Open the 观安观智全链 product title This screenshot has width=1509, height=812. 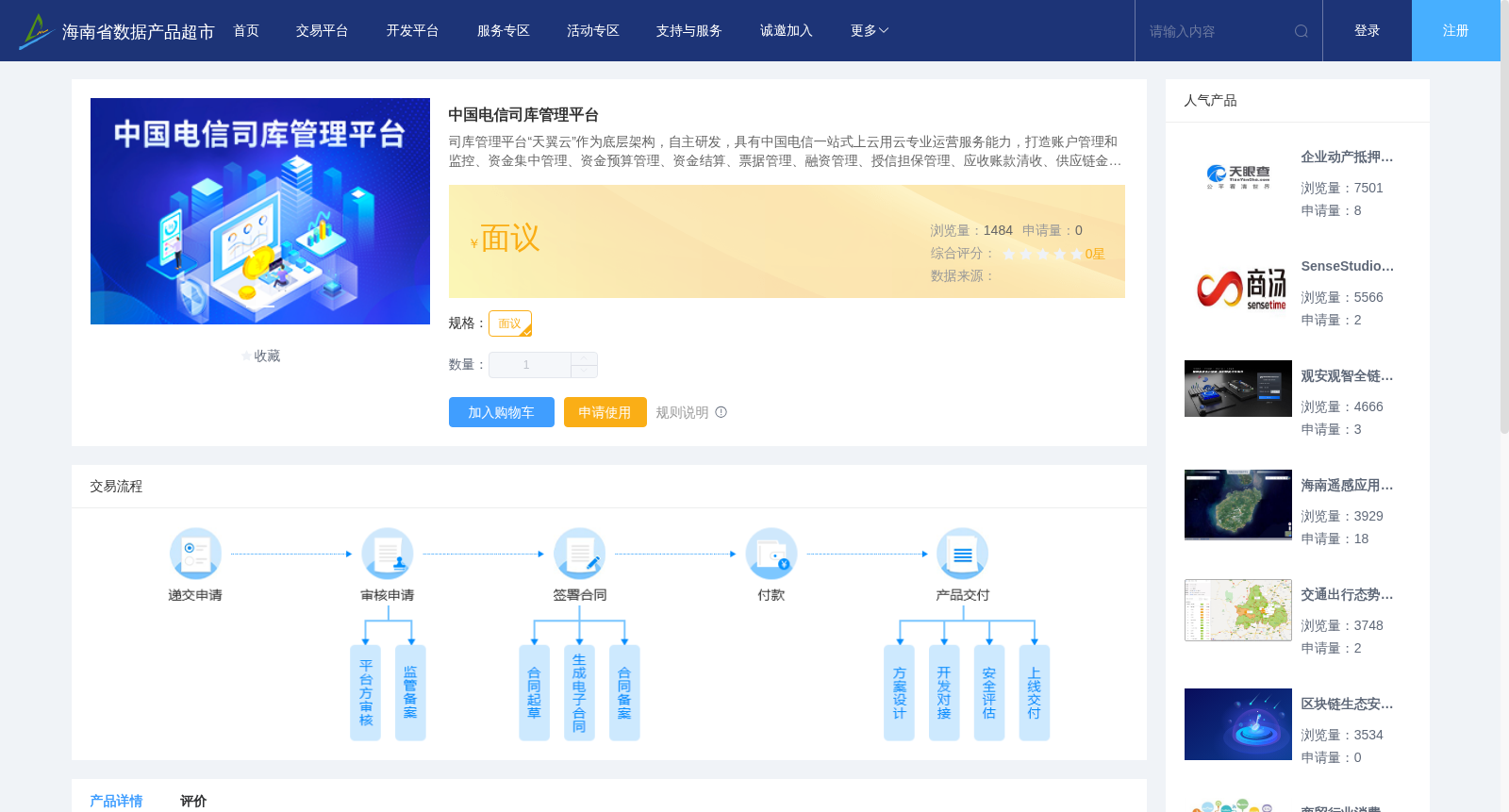pyautogui.click(x=1347, y=376)
